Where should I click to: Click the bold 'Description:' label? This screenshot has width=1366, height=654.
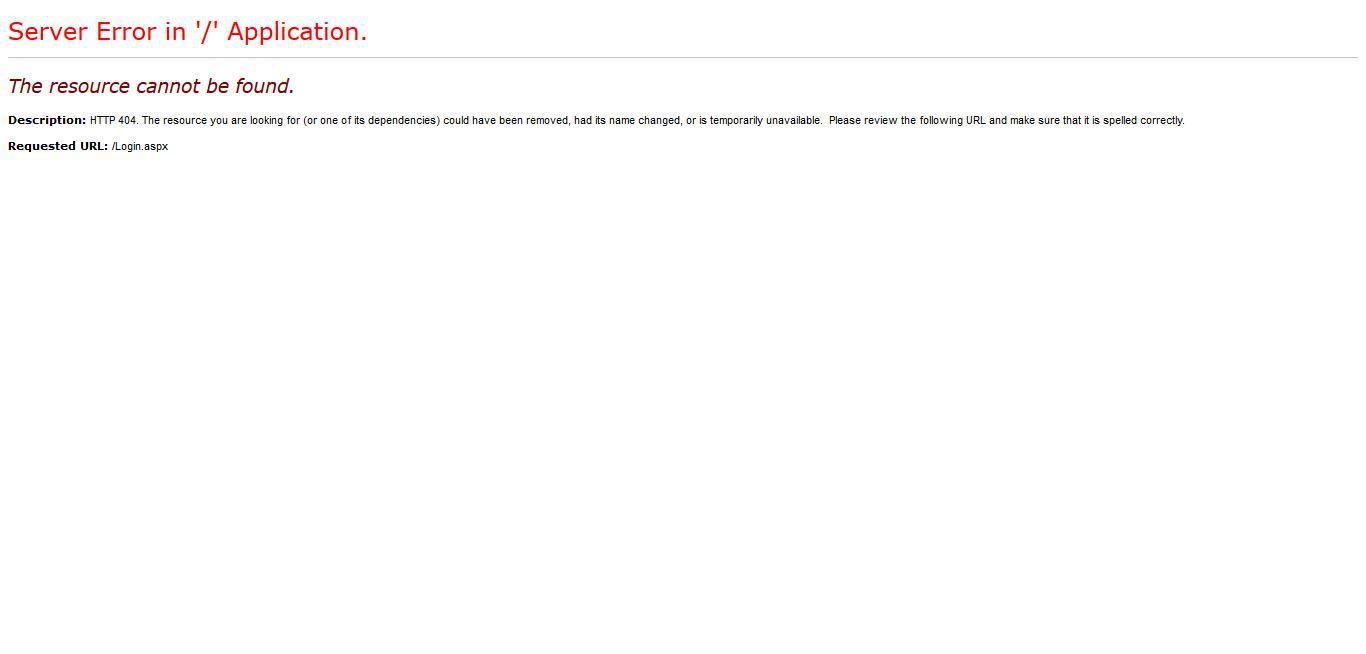(x=46, y=120)
